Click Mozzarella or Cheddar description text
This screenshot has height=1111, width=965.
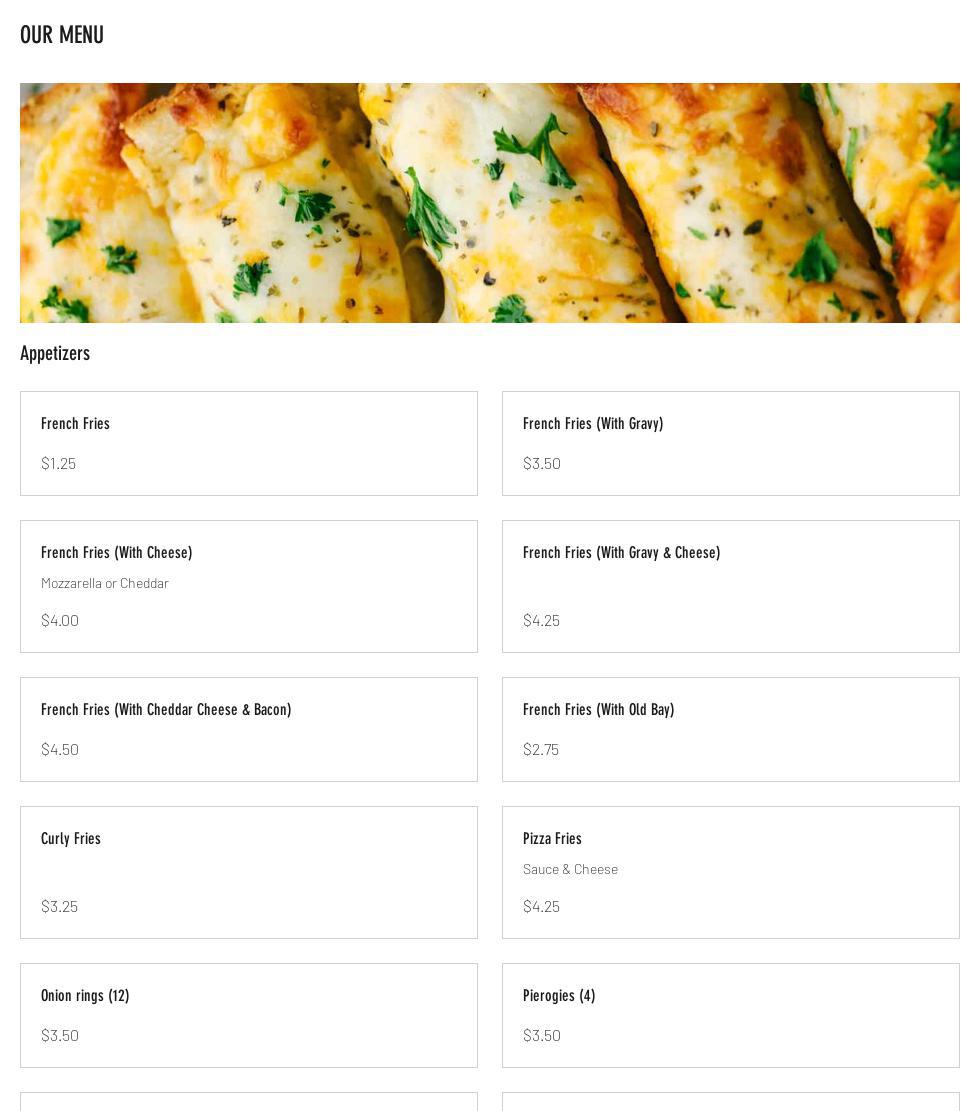point(105,583)
